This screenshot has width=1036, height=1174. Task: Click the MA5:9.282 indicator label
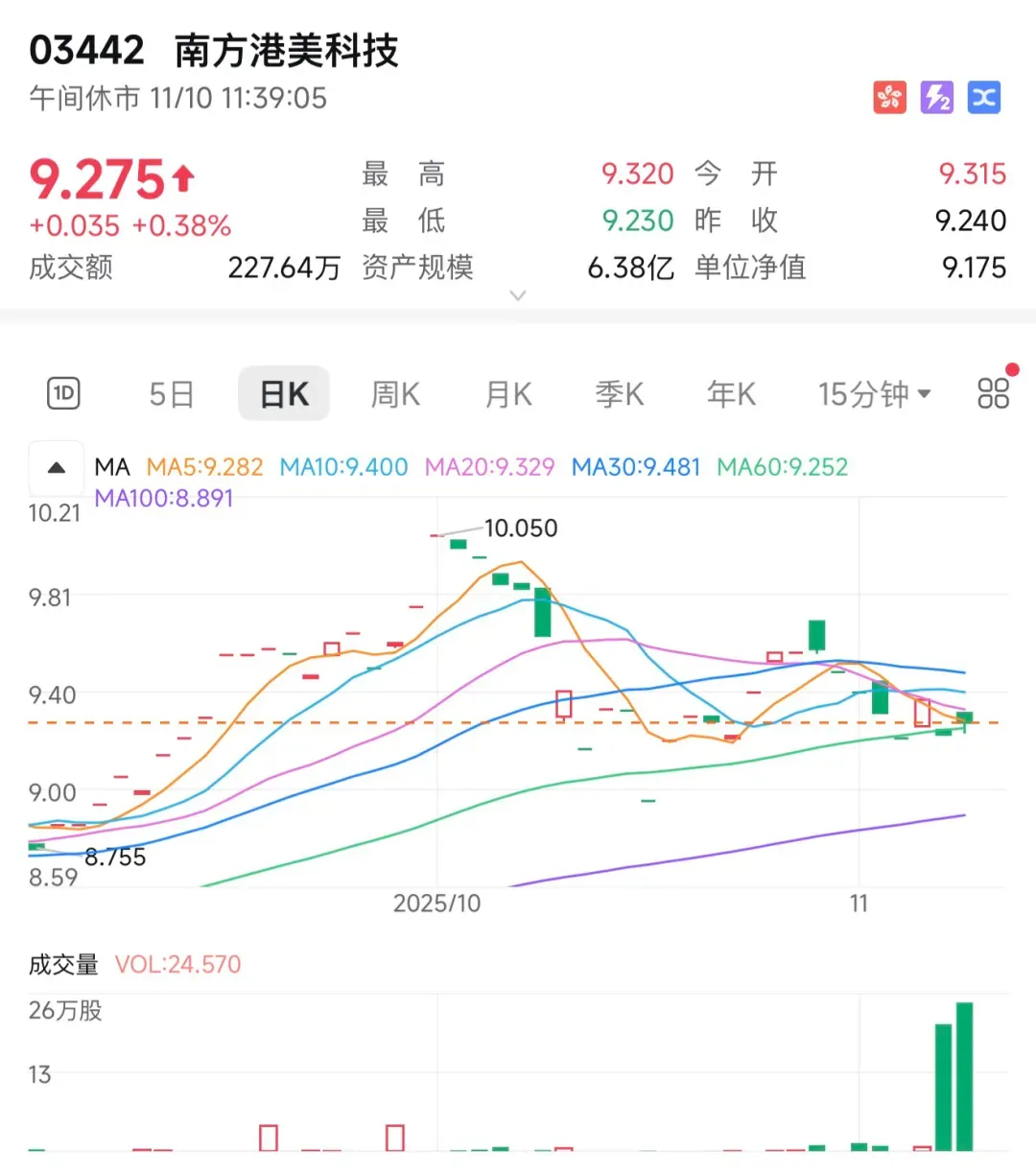204,467
